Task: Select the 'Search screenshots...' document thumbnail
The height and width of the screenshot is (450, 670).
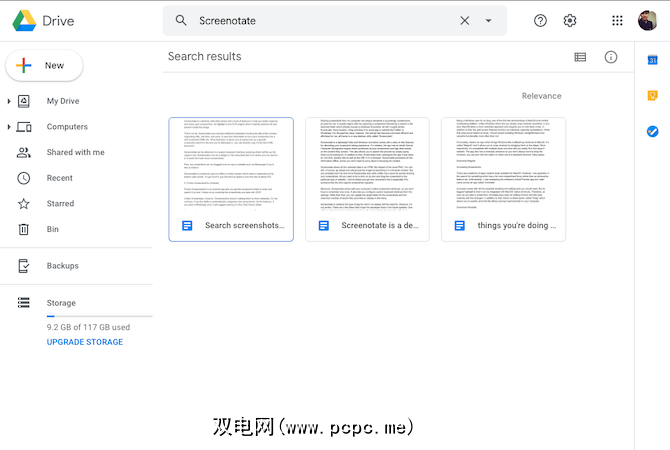Action: [x=231, y=165]
